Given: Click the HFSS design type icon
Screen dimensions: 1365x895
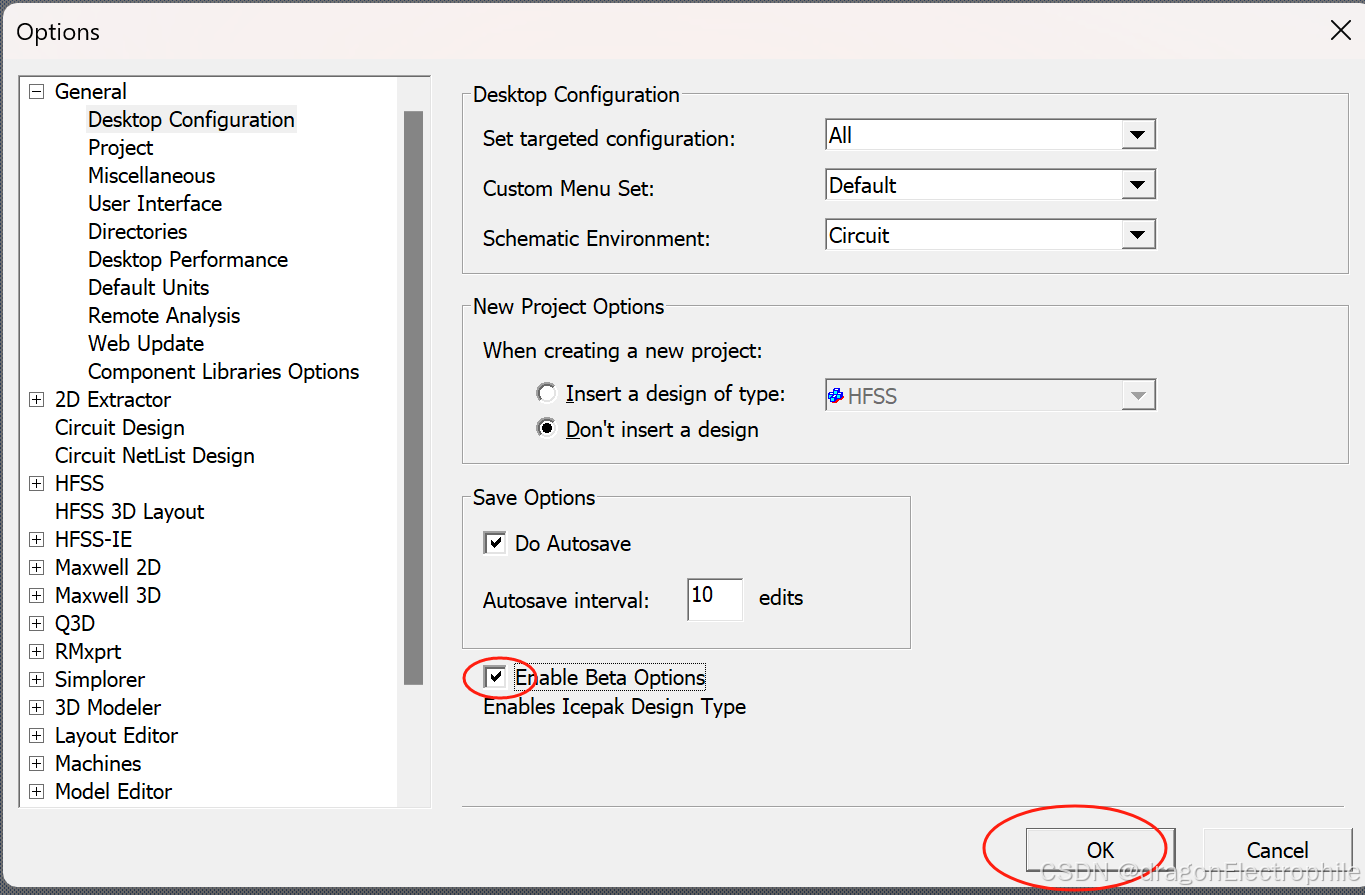Looking at the screenshot, I should pos(836,396).
